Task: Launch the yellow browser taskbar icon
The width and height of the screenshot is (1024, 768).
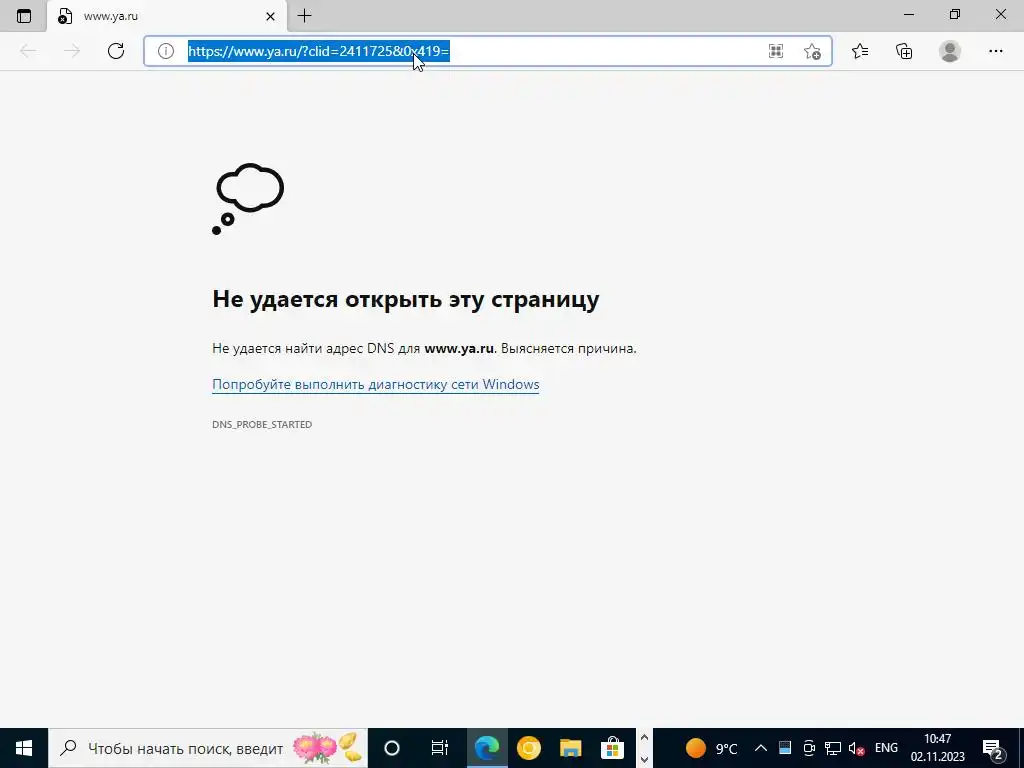Action: 528,748
